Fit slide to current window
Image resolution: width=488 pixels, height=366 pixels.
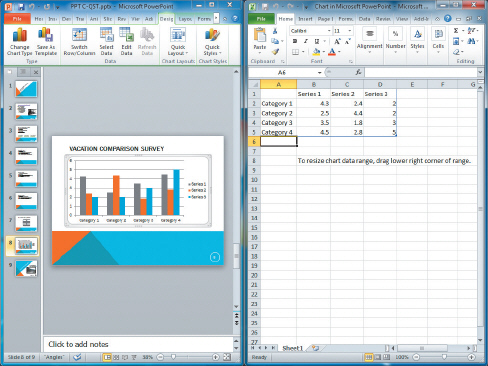tap(227, 357)
